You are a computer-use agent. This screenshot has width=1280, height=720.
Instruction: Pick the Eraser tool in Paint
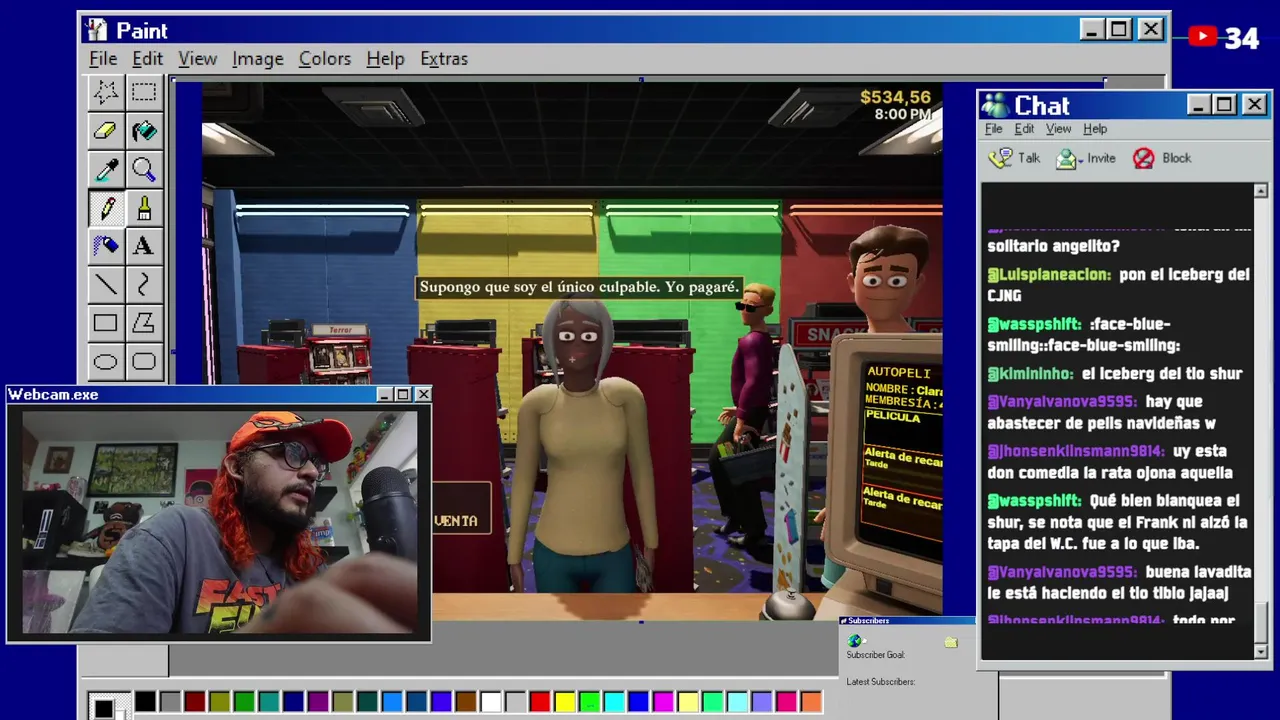pyautogui.click(x=106, y=131)
